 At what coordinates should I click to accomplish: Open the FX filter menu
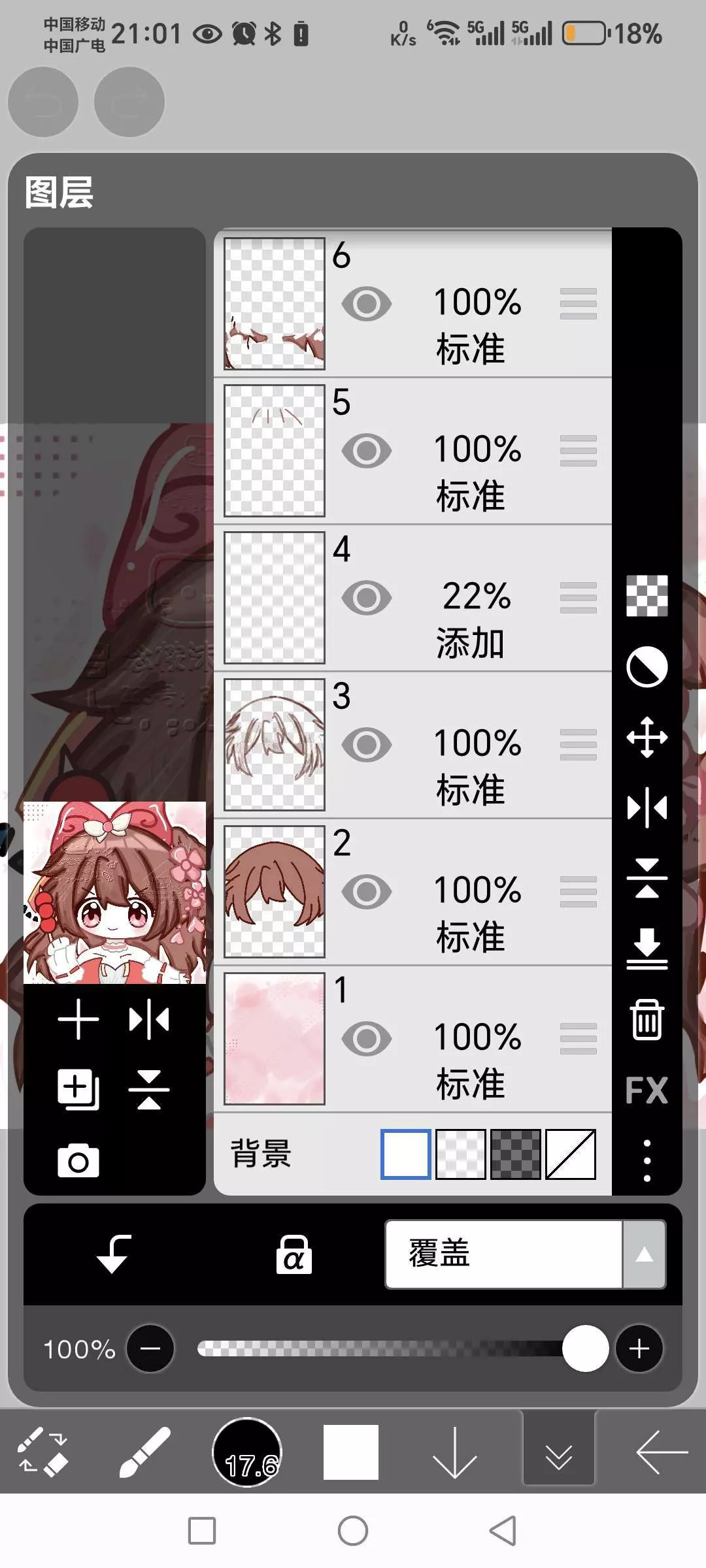pos(647,1090)
